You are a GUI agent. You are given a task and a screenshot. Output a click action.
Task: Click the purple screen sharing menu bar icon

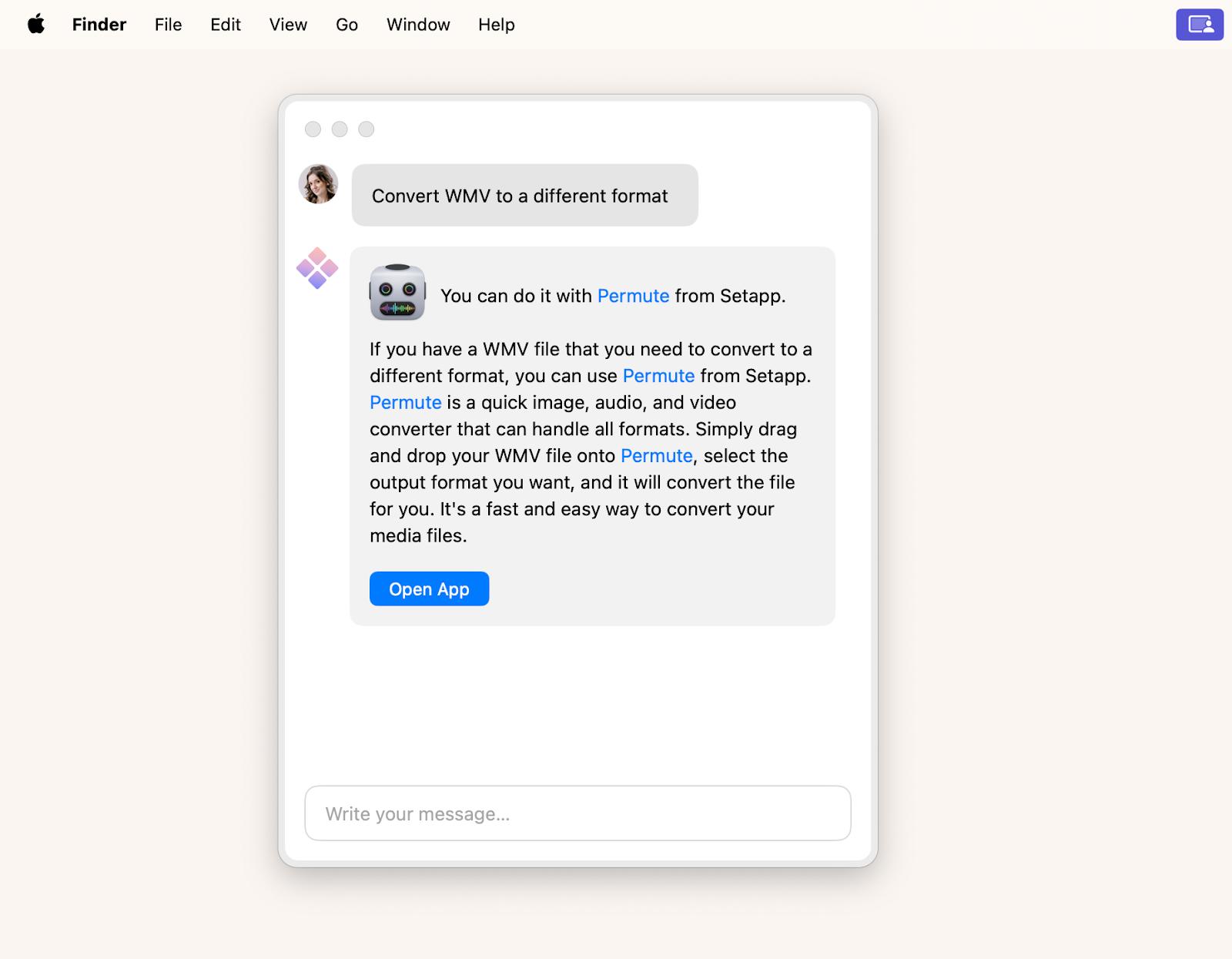[x=1200, y=25]
